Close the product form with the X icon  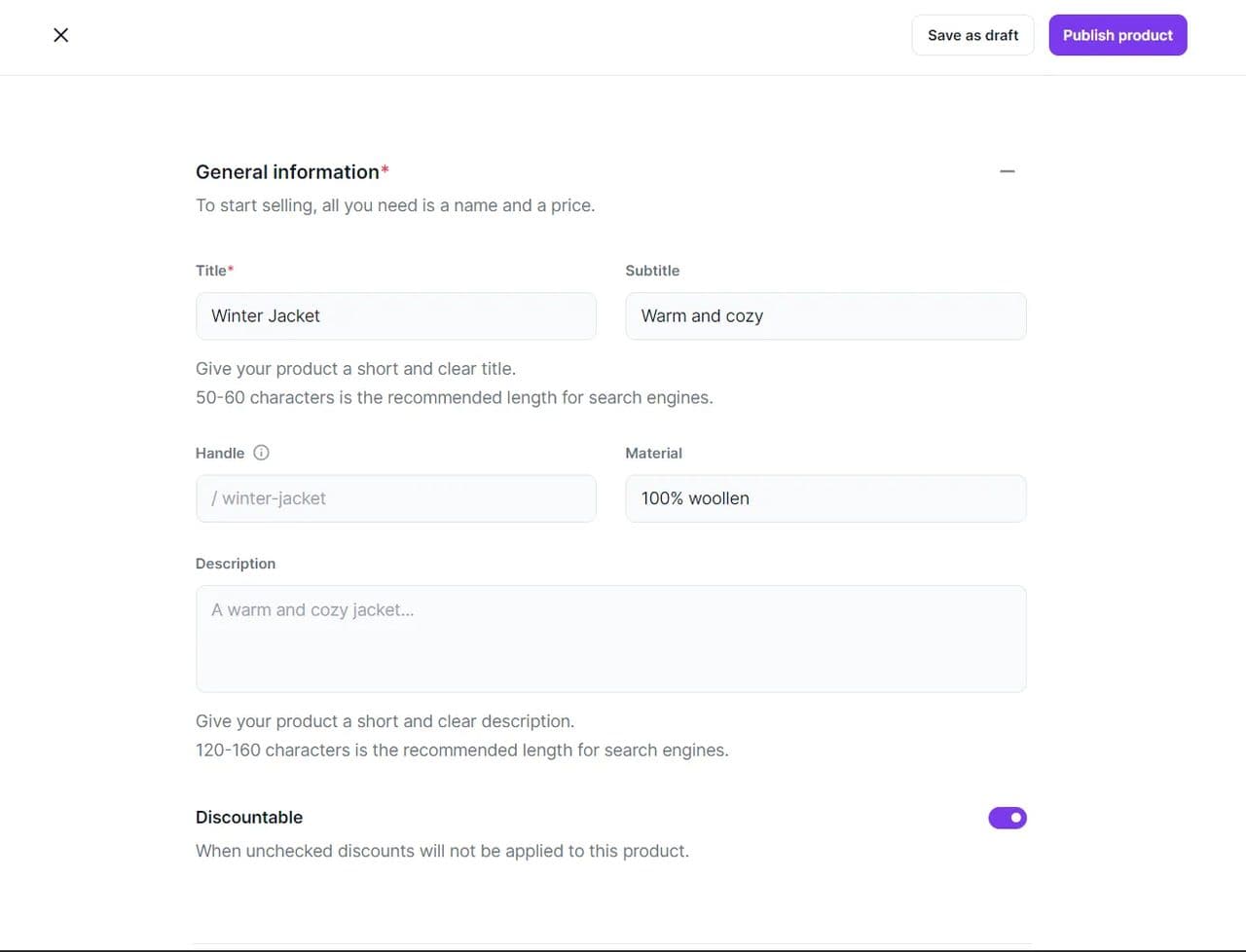point(60,35)
